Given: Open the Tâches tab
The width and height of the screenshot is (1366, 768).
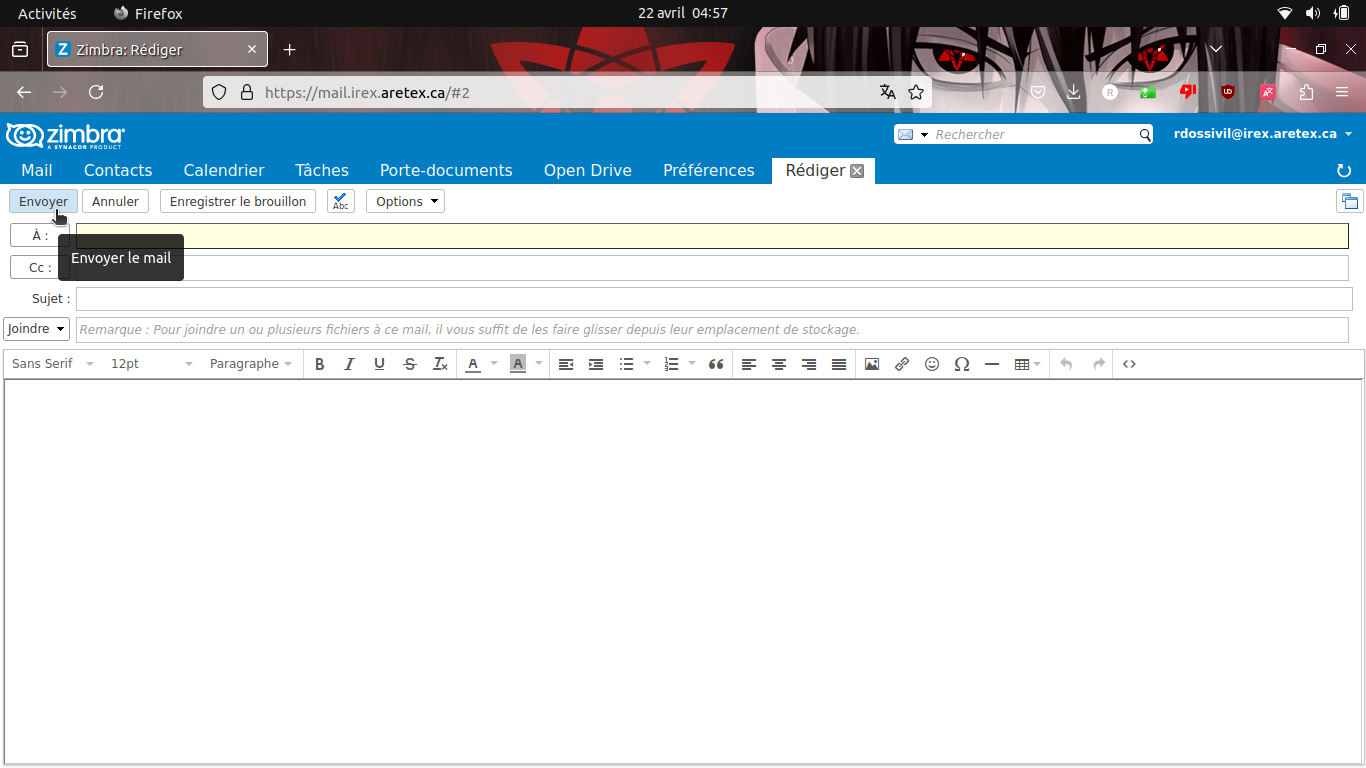Looking at the screenshot, I should pyautogui.click(x=322, y=170).
